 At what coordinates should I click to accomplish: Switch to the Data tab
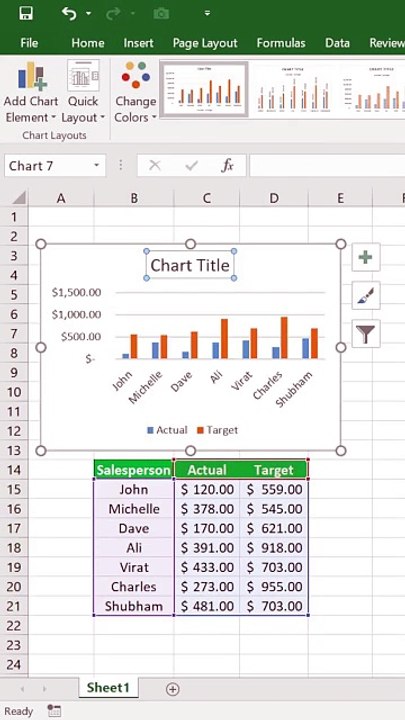pyautogui.click(x=337, y=43)
